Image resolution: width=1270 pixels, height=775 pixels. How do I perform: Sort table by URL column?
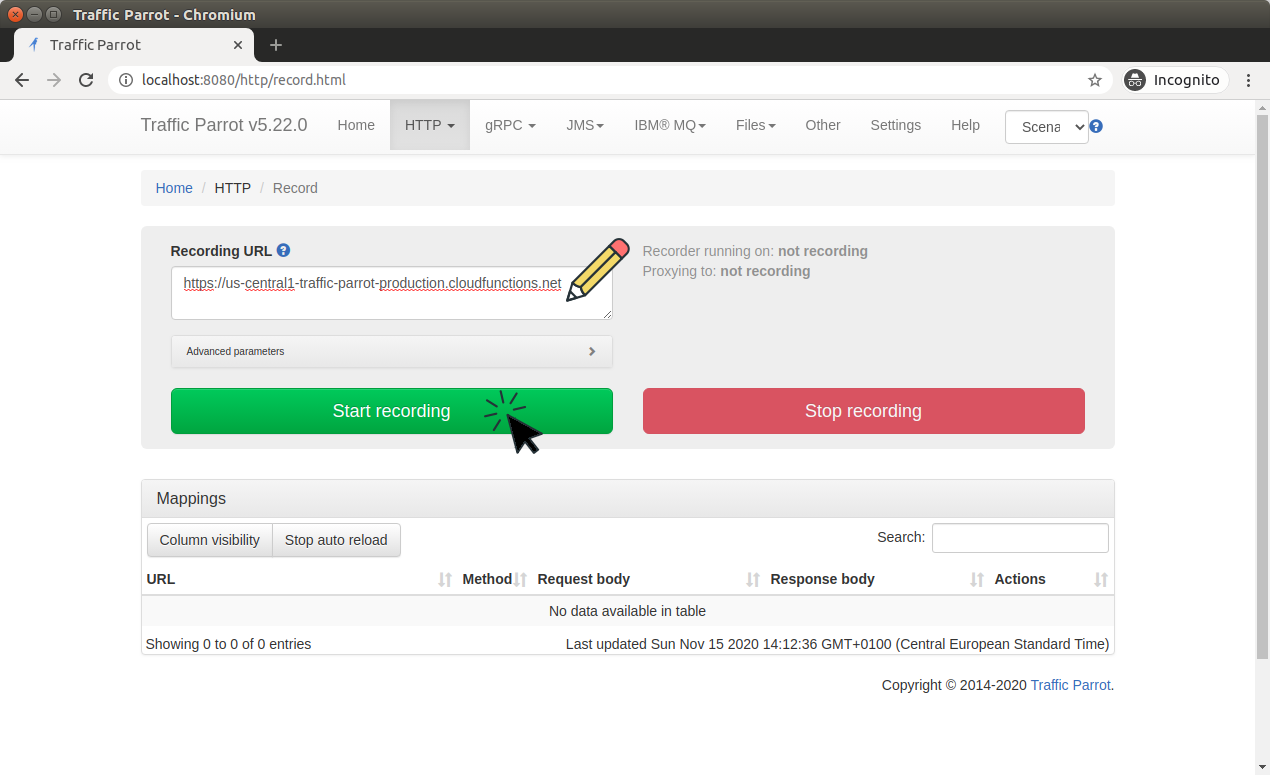(299, 579)
